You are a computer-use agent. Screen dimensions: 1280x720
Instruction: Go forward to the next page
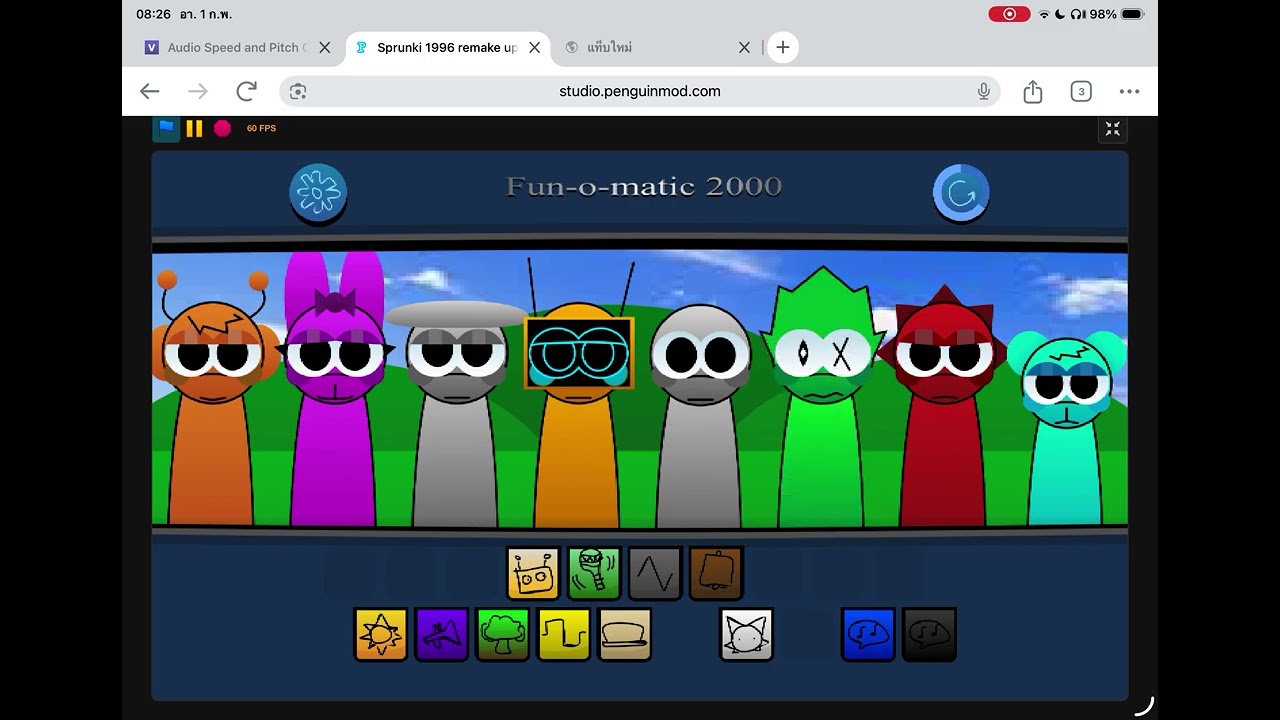(198, 91)
